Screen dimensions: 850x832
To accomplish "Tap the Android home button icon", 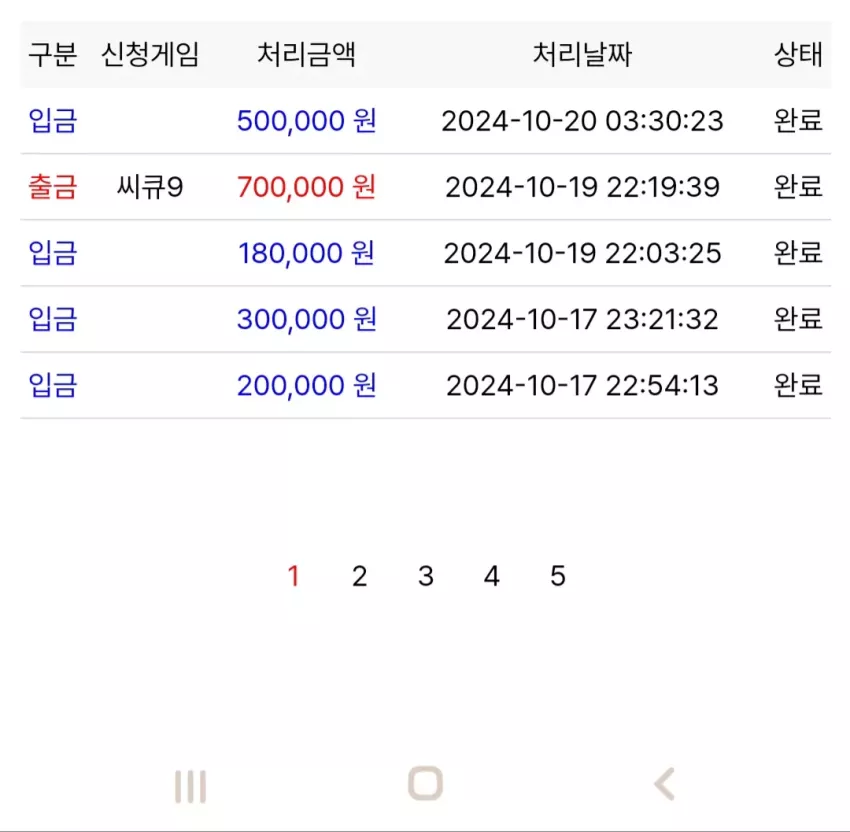I will click(425, 783).
